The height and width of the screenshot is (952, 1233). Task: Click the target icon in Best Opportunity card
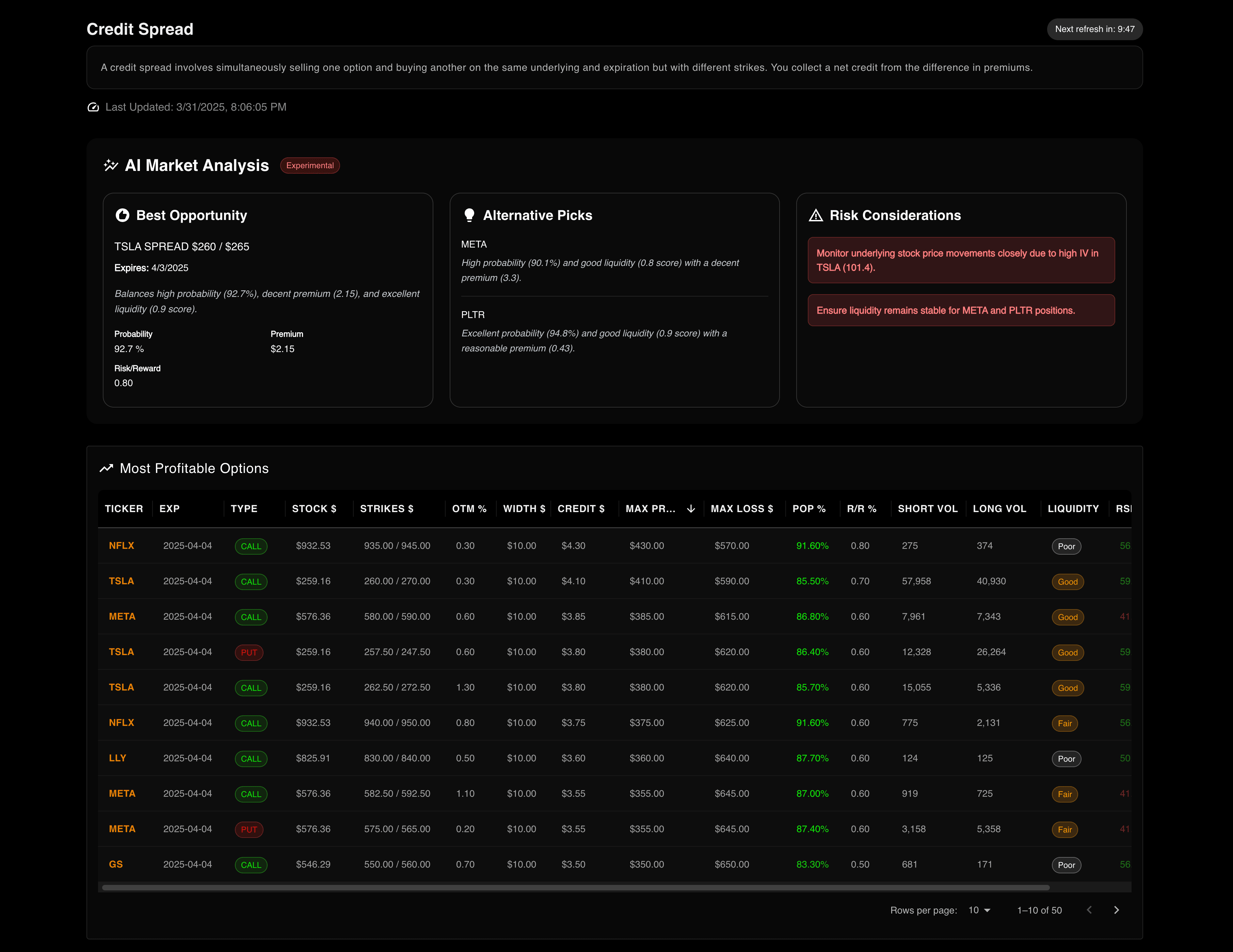pos(122,215)
